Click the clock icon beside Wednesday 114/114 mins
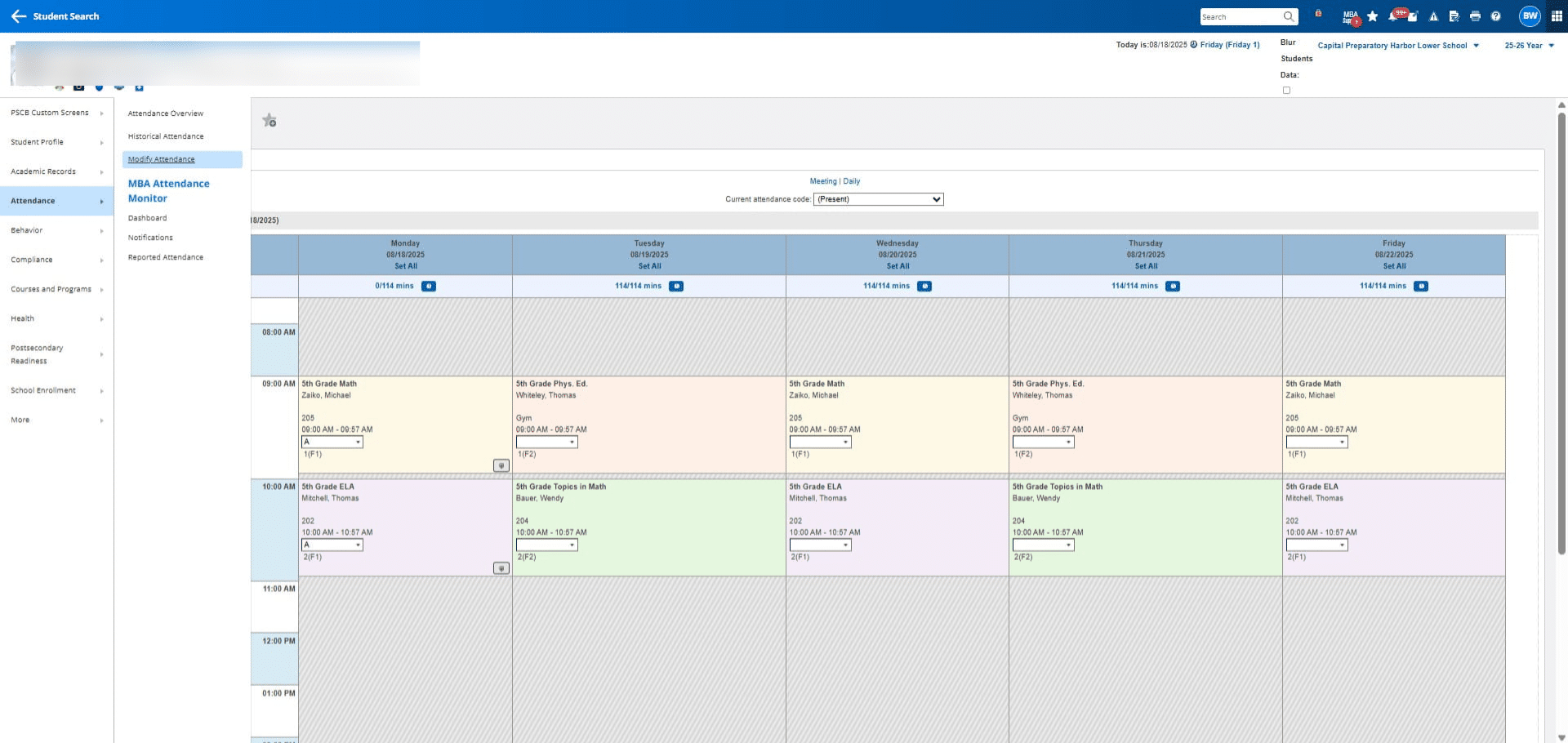The height and width of the screenshot is (743, 1568). tap(924, 287)
